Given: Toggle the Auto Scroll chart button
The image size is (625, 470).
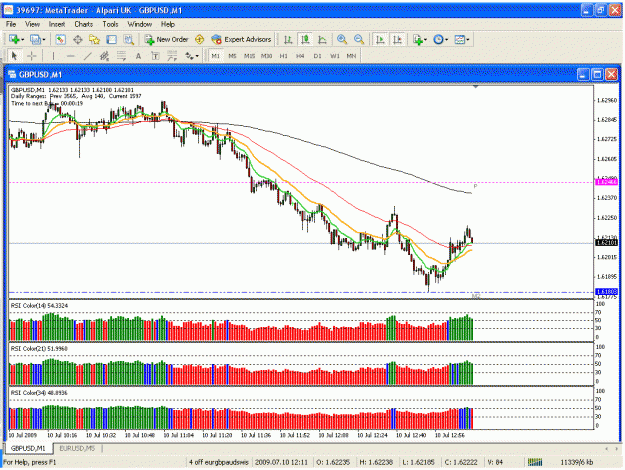Looking at the screenshot, I should (380, 39).
